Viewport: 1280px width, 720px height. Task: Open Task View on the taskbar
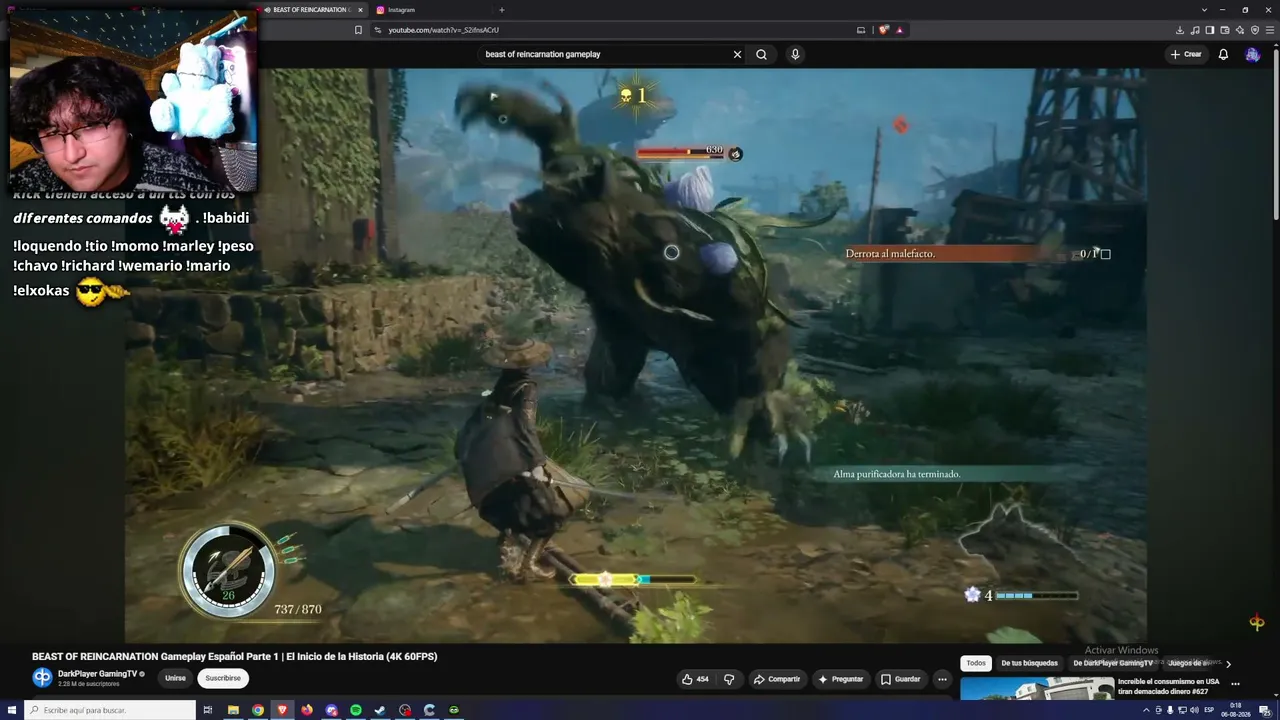click(208, 710)
